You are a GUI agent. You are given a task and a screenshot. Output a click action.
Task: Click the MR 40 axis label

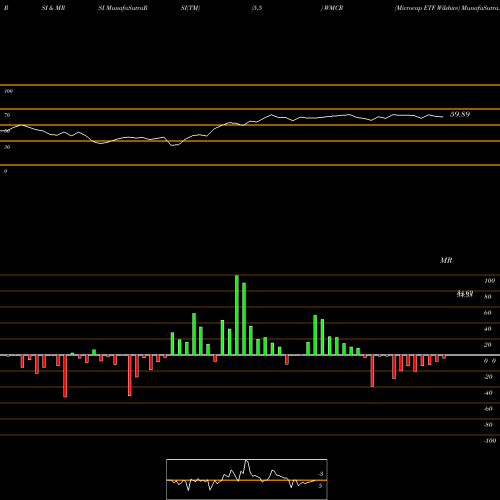(x=488, y=329)
